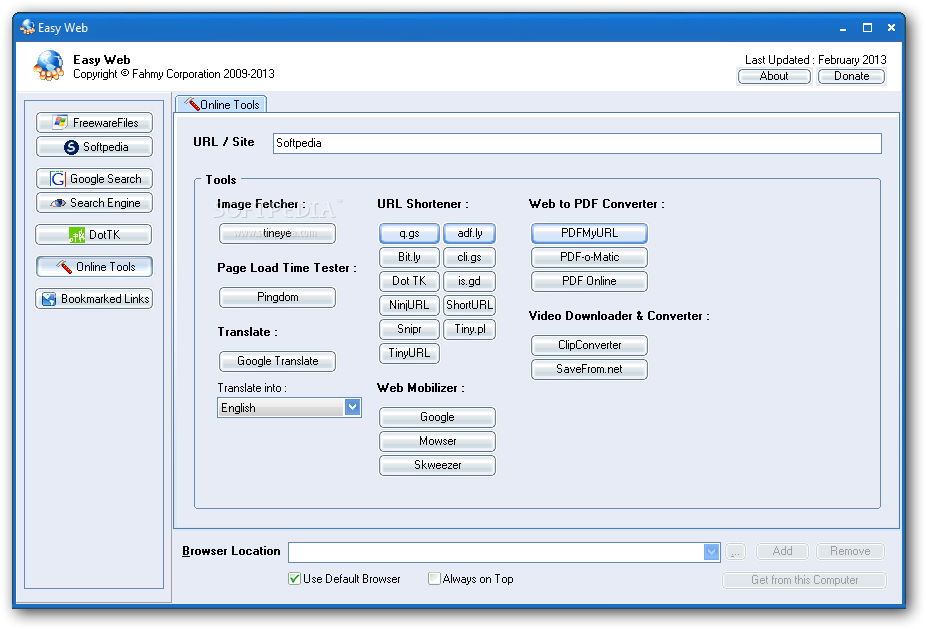Shorten URL with cli.gs
This screenshot has height=629, width=926.
point(469,257)
